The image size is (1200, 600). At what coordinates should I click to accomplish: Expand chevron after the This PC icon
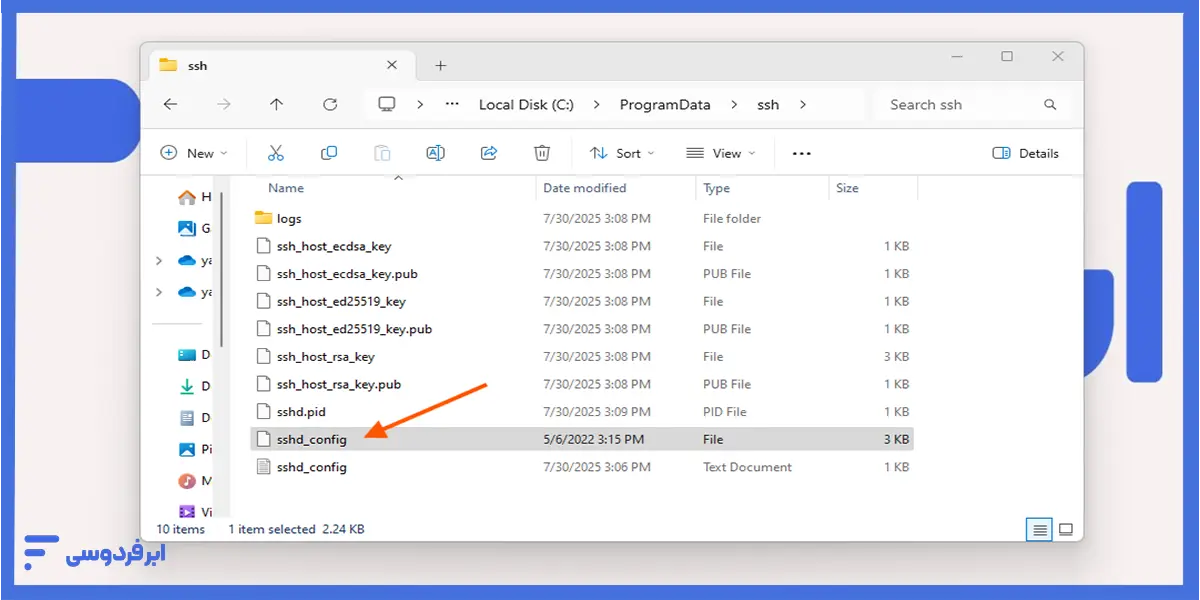(420, 104)
